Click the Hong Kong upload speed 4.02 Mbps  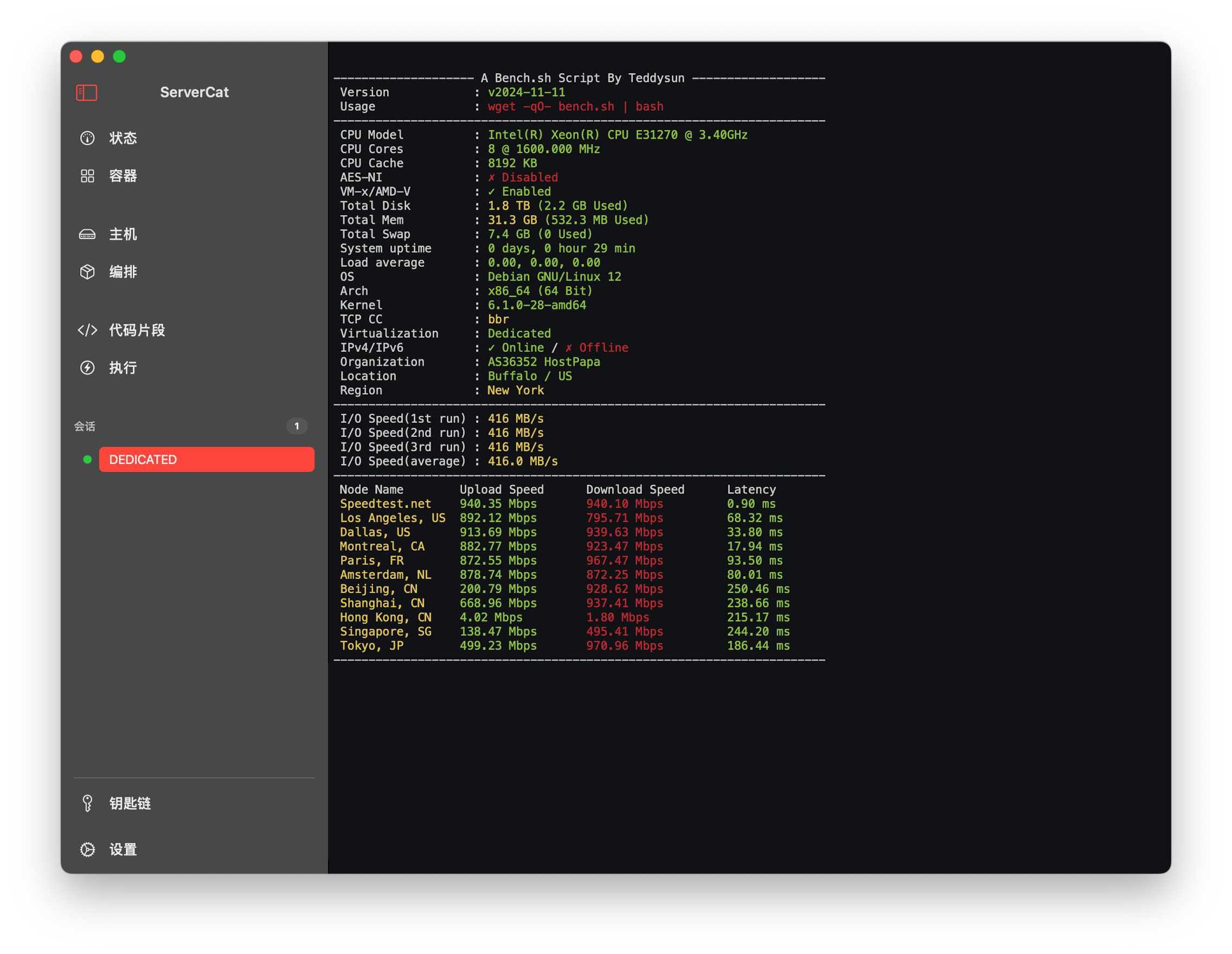point(491,617)
